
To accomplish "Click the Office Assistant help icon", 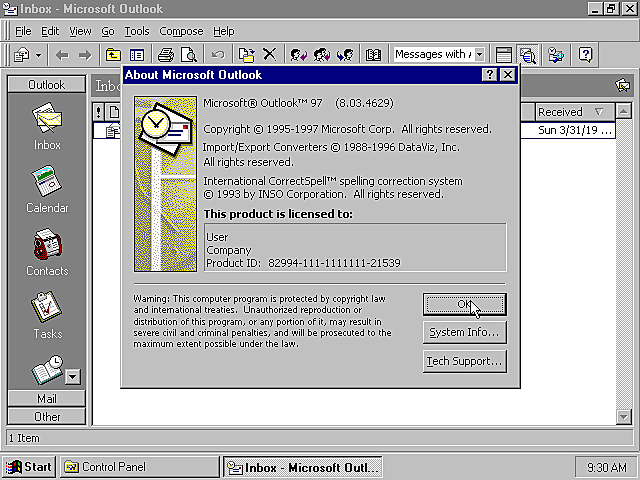I will [585, 55].
